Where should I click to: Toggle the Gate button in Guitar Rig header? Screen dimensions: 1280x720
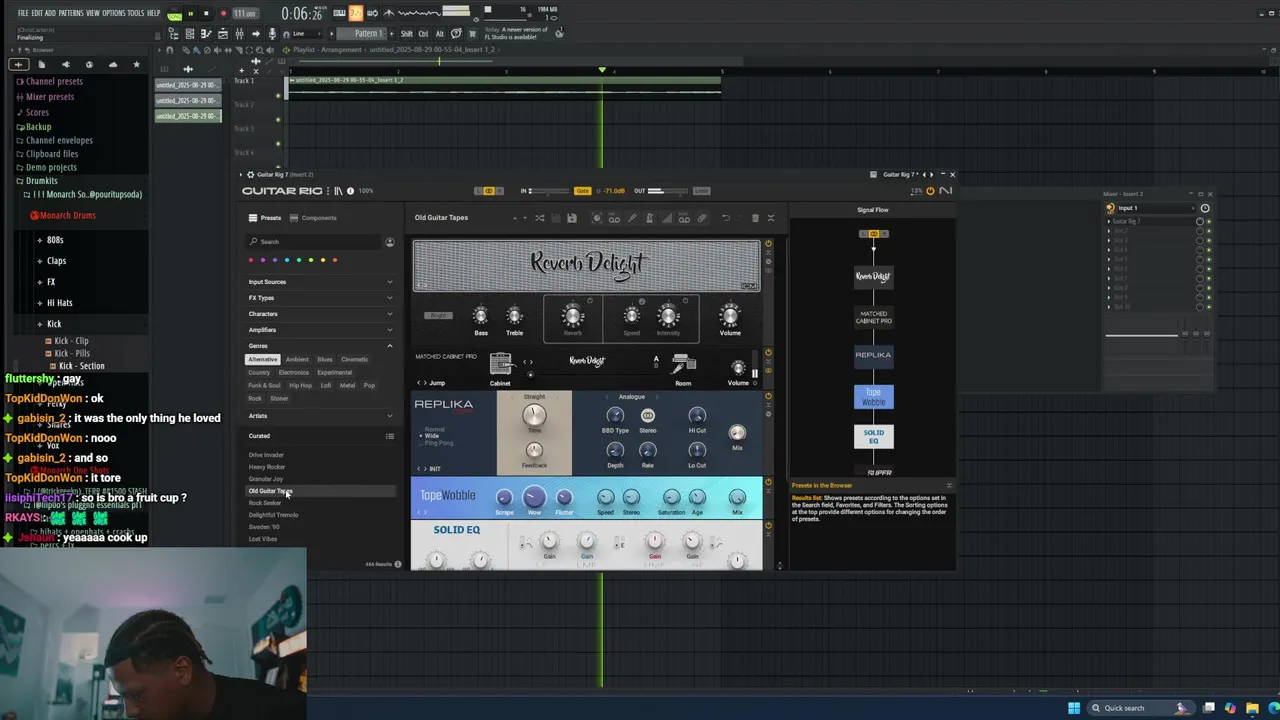tap(583, 191)
